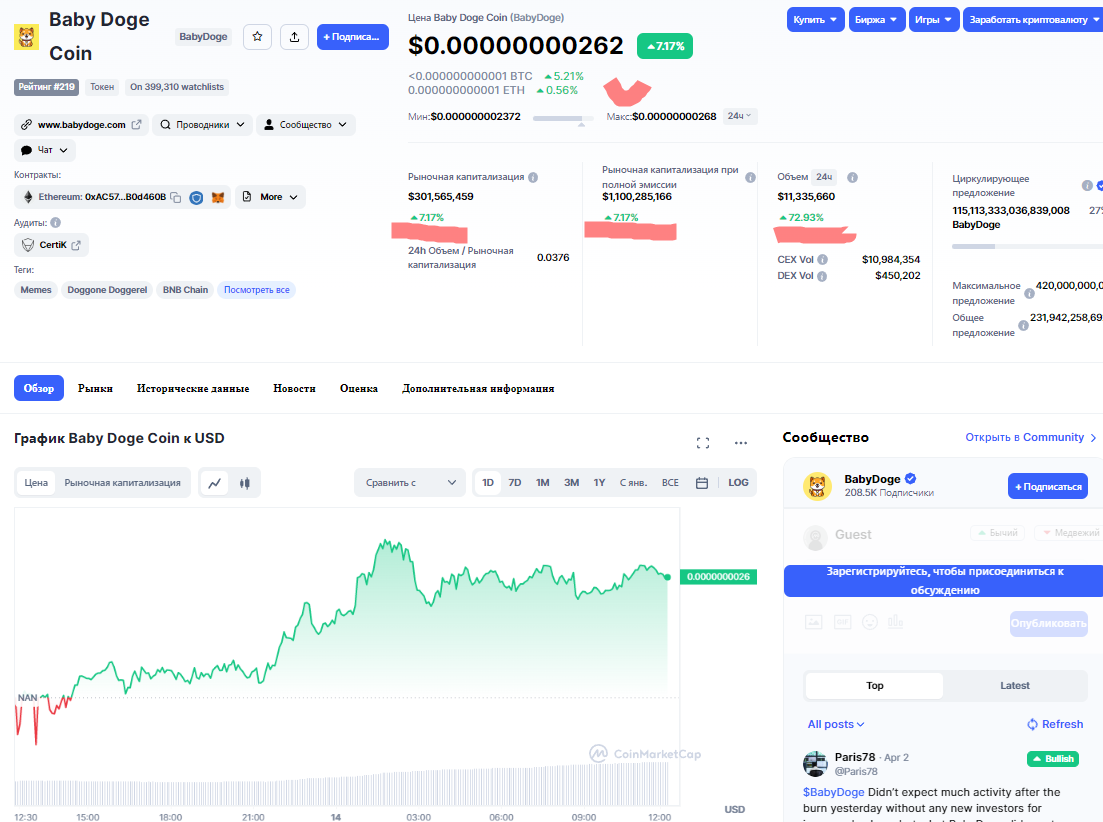The image size is (1103, 822).
Task: Switch posts to Latest
Action: click(x=1014, y=686)
